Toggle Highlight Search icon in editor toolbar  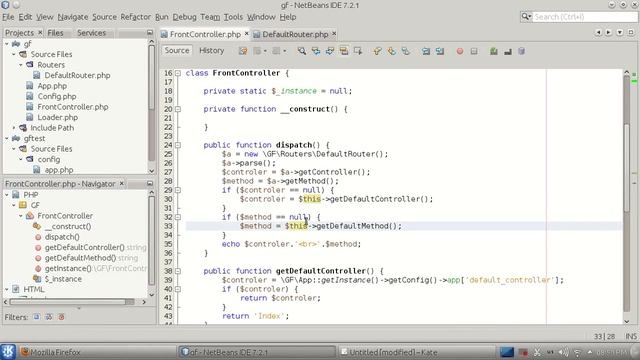point(344,51)
